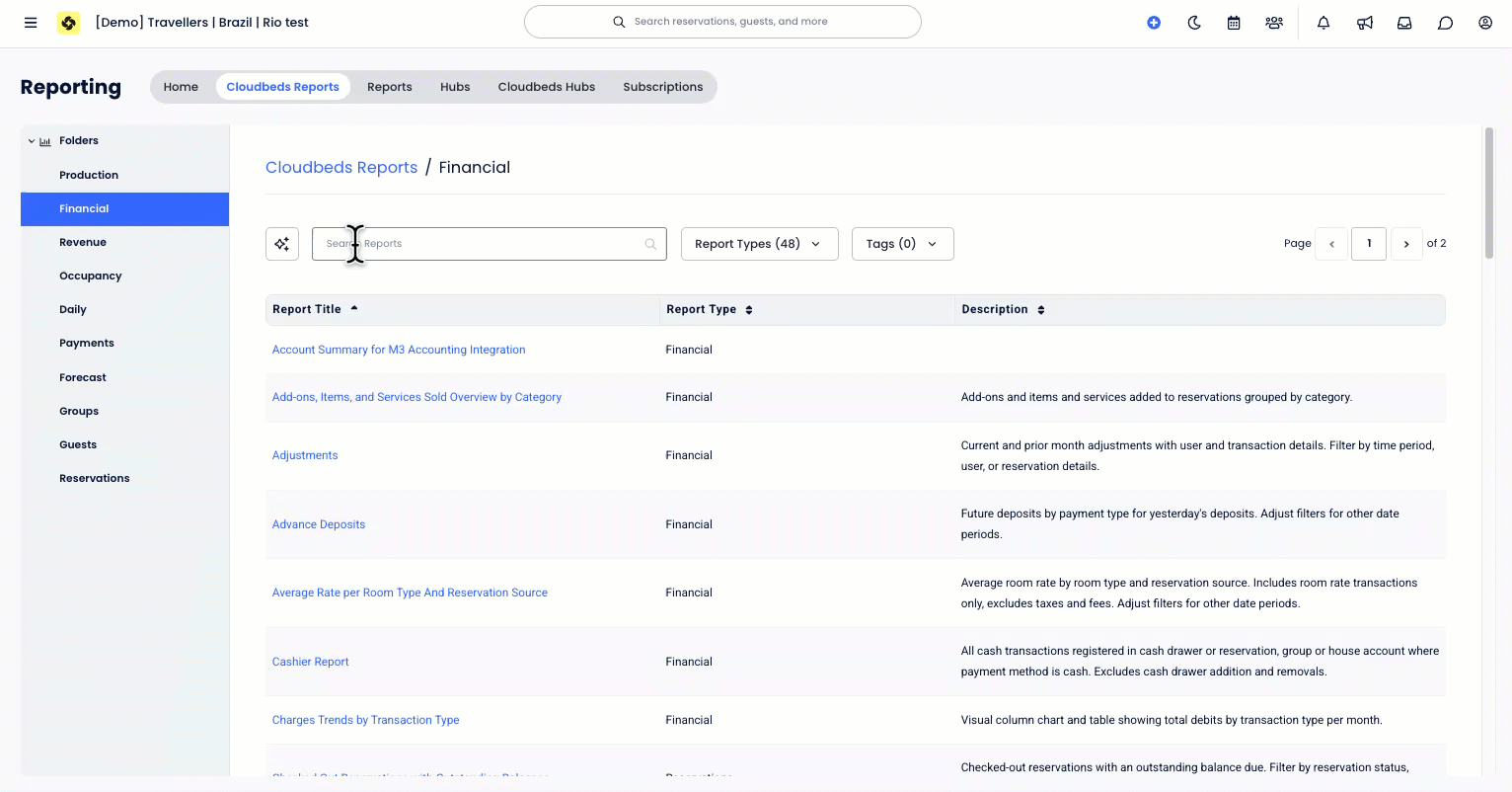
Task: Open the Tags filter dropdown
Action: 902,243
